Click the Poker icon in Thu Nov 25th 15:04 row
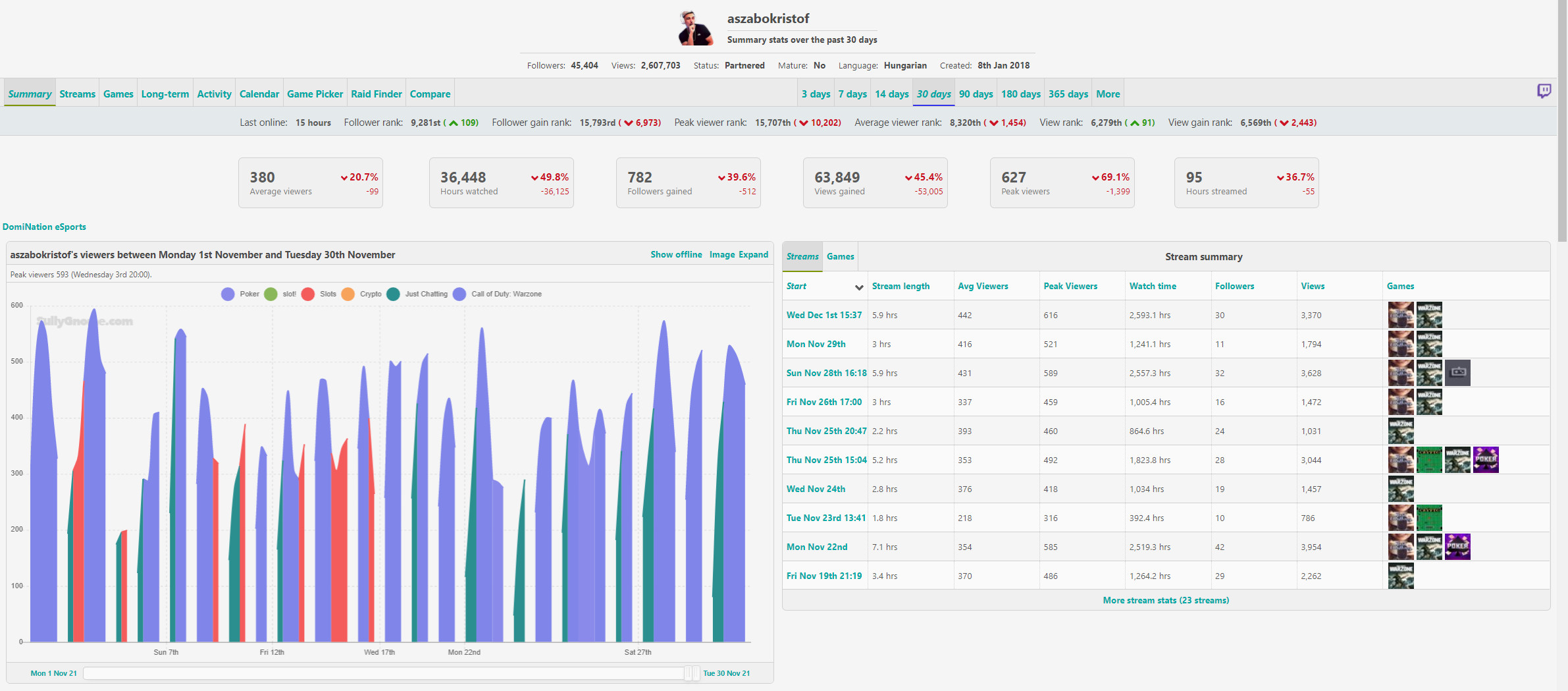The width and height of the screenshot is (1568, 691). 1486,460
